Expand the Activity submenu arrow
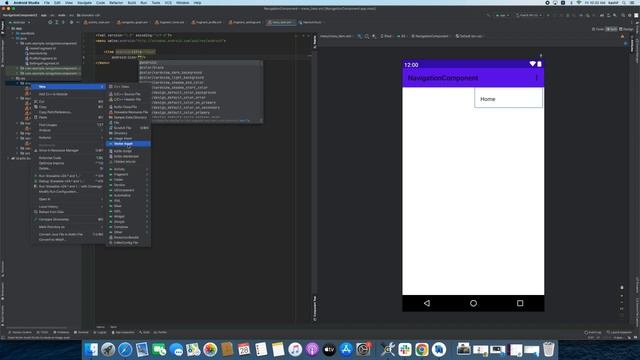 [x=147, y=169]
